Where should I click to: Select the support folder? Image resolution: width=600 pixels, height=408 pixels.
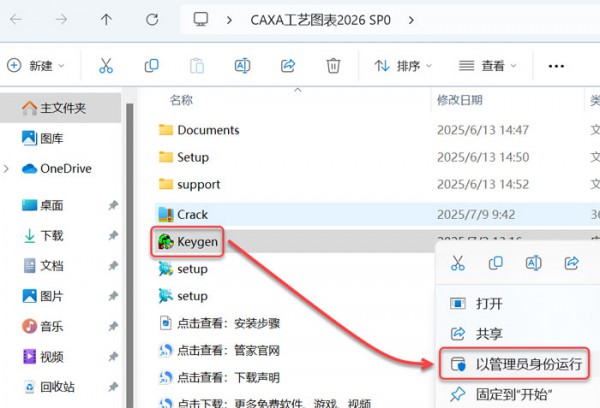coord(189,184)
